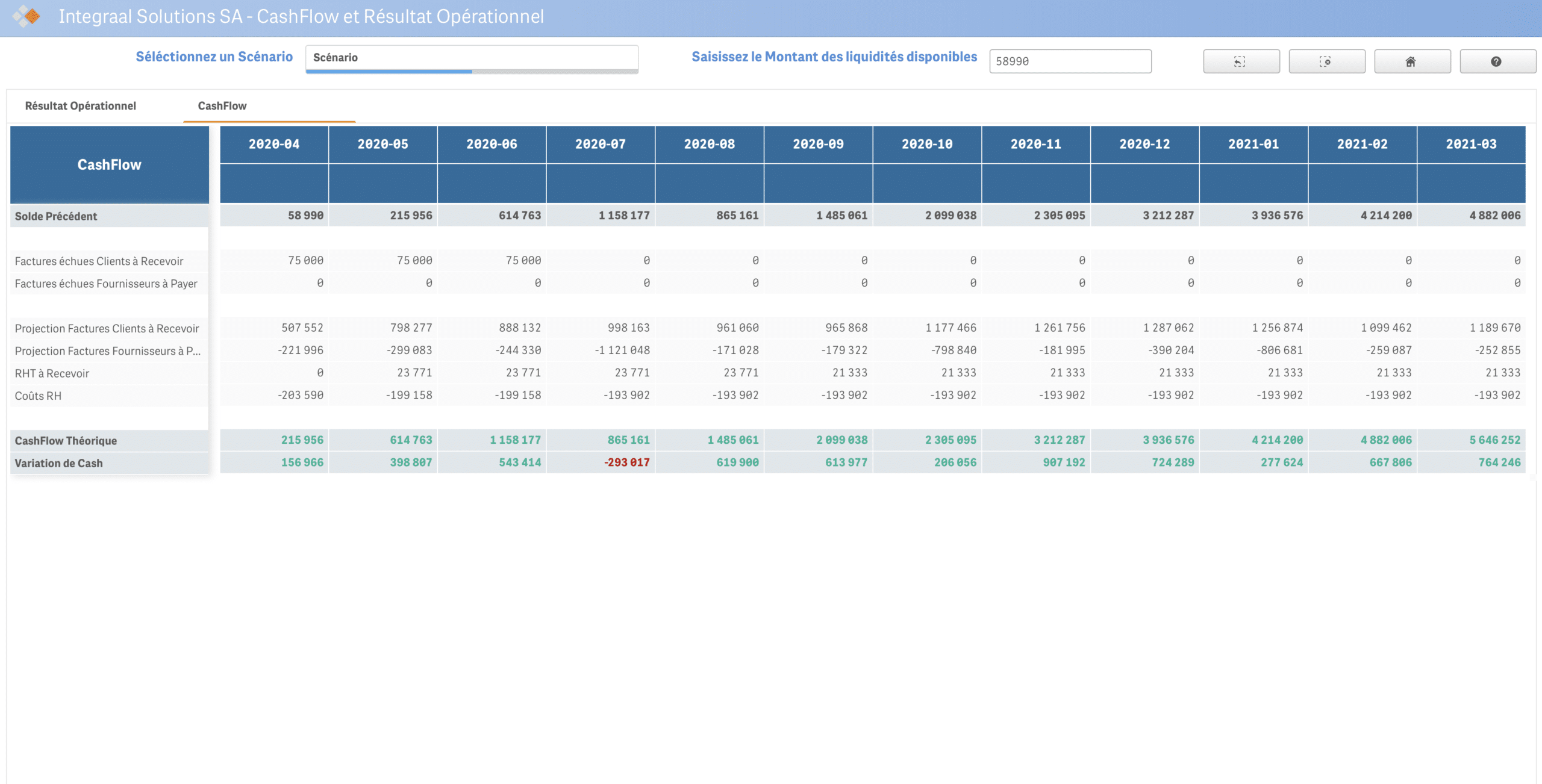This screenshot has width=1542, height=784.
Task: Click the Saisissez le Montant des liquidités label
Action: [x=834, y=57]
